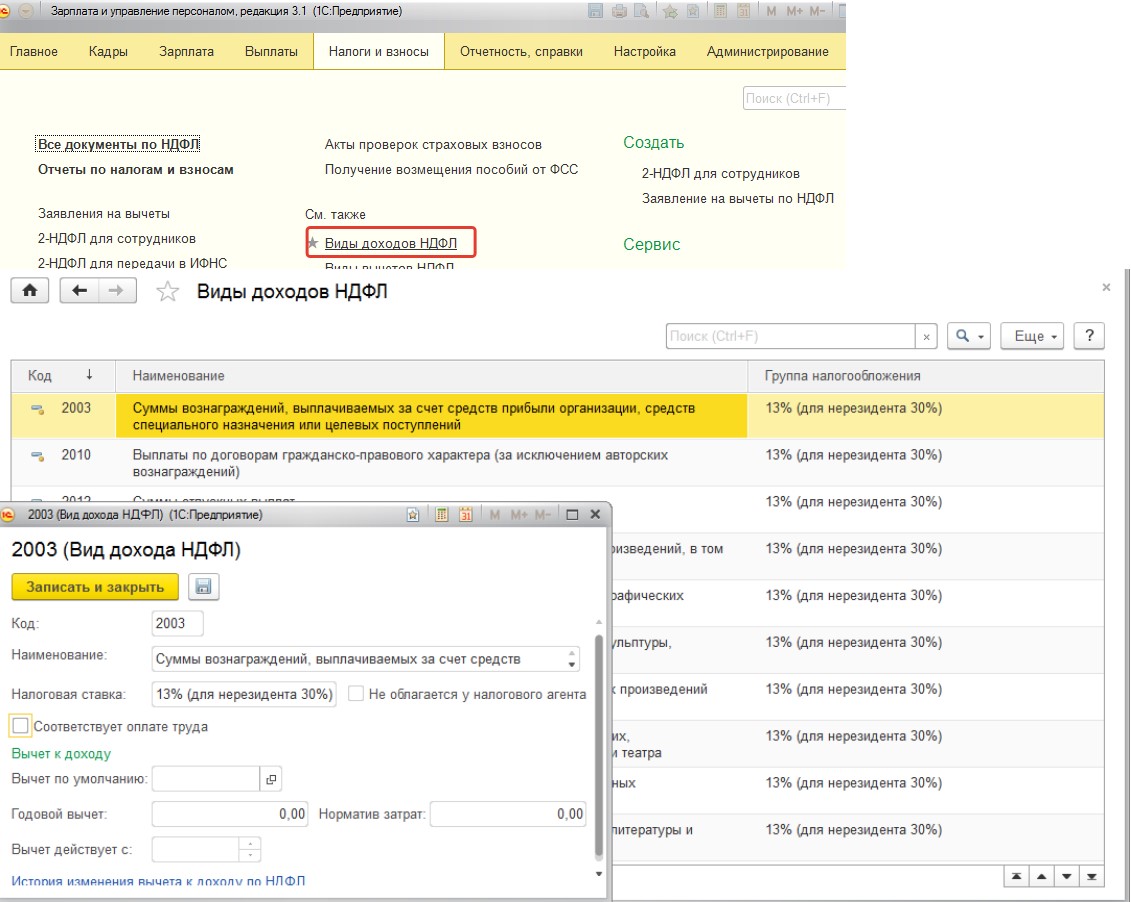Click favorites star-page icon in 2003 dialog title

pyautogui.click(x=413, y=515)
